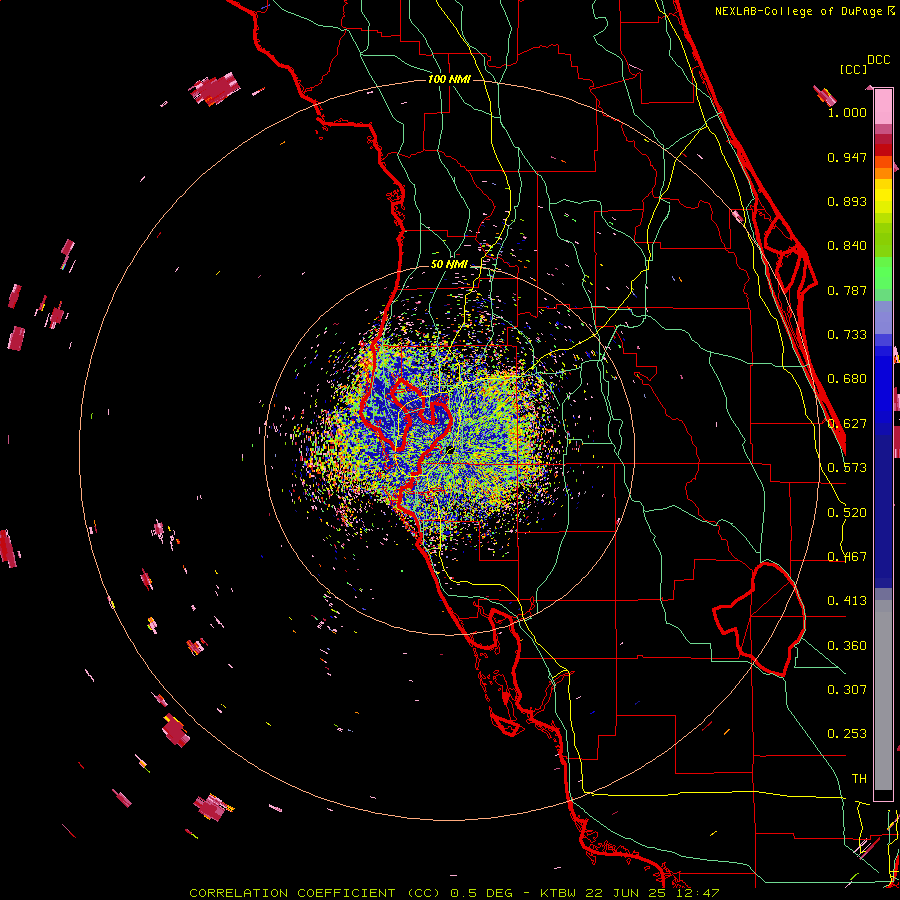
Task: Pick the yellow segment of color bar
Action: click(x=883, y=196)
